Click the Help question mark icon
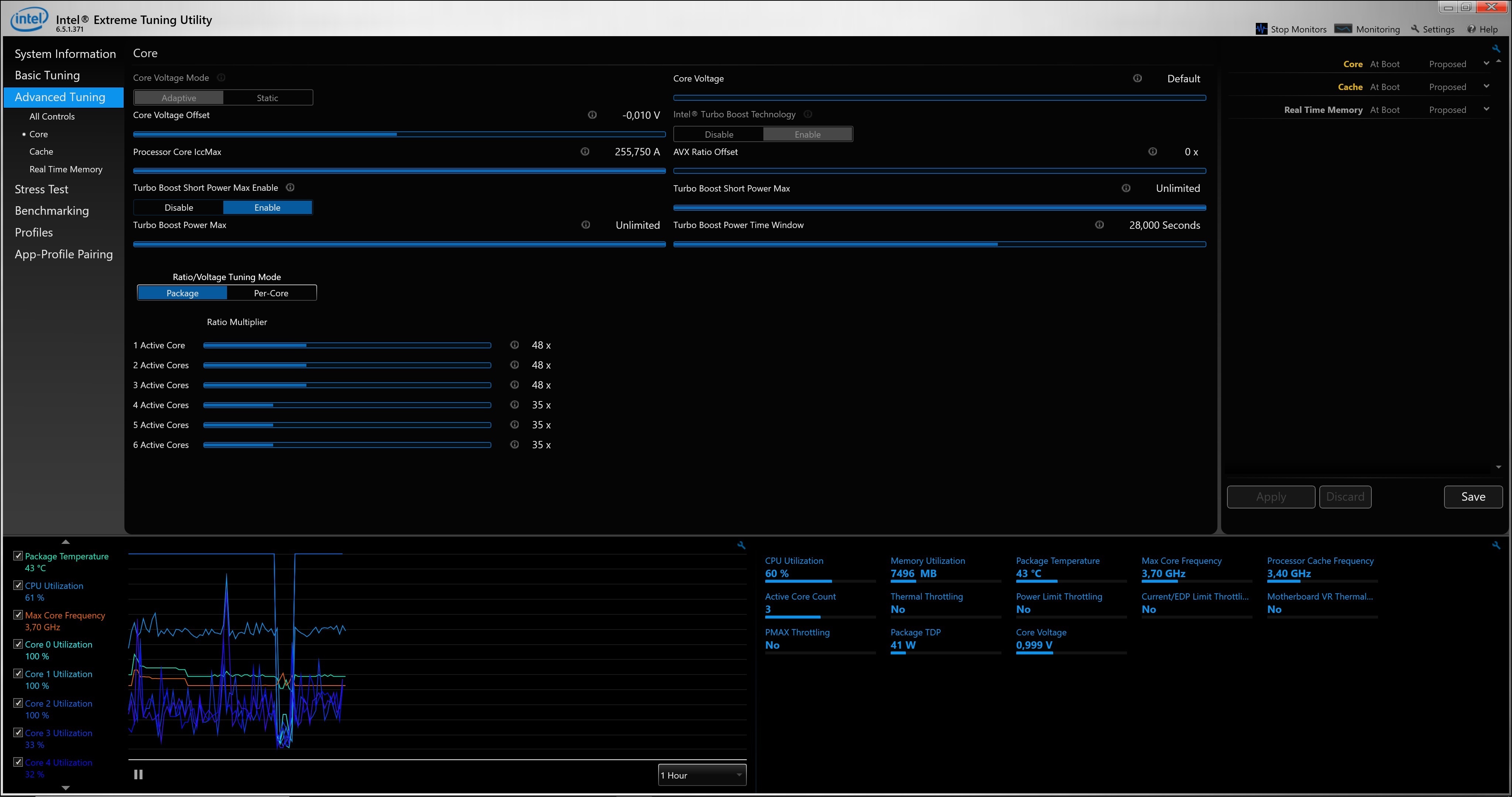The width and height of the screenshot is (1512, 797). pos(1471,30)
